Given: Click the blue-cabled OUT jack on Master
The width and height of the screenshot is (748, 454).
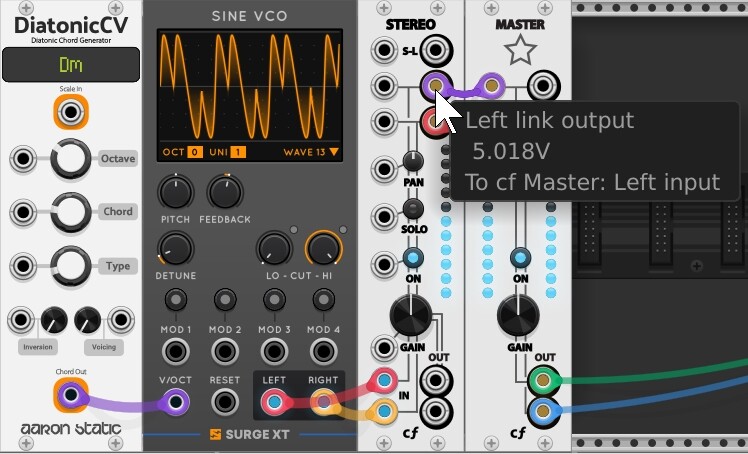Looking at the screenshot, I should tap(542, 411).
